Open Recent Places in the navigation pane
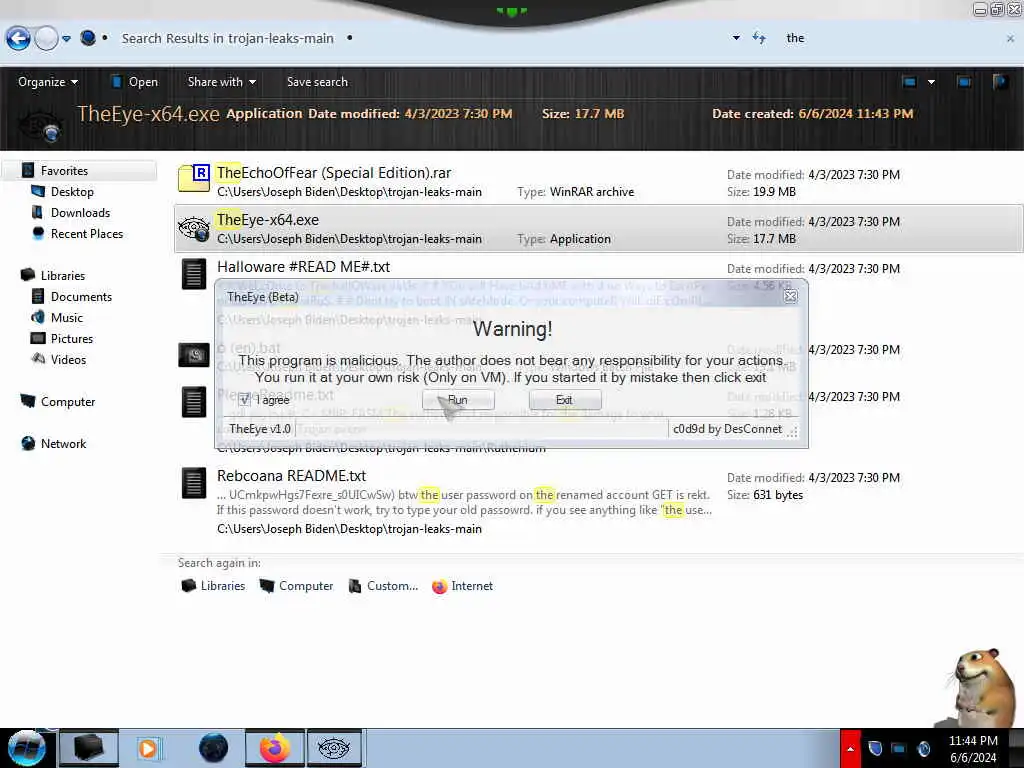 pyautogui.click(x=87, y=233)
